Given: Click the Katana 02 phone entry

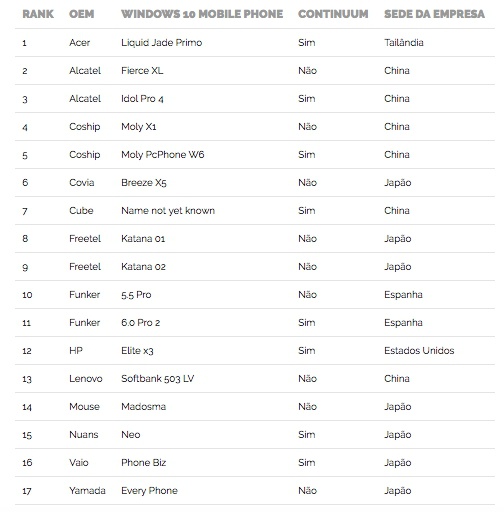Looking at the screenshot, I should tap(143, 267).
